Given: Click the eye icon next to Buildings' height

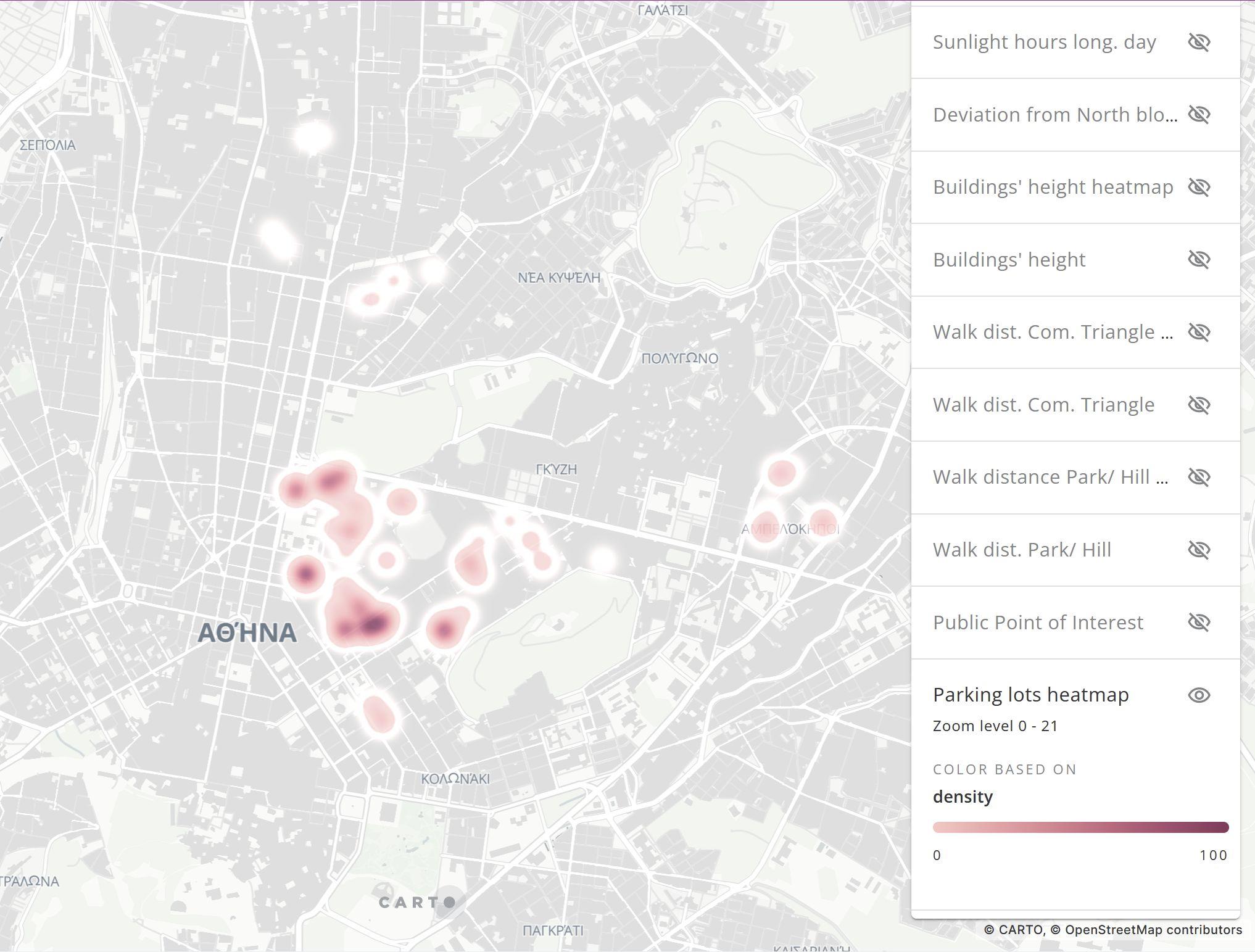Looking at the screenshot, I should point(1199,260).
